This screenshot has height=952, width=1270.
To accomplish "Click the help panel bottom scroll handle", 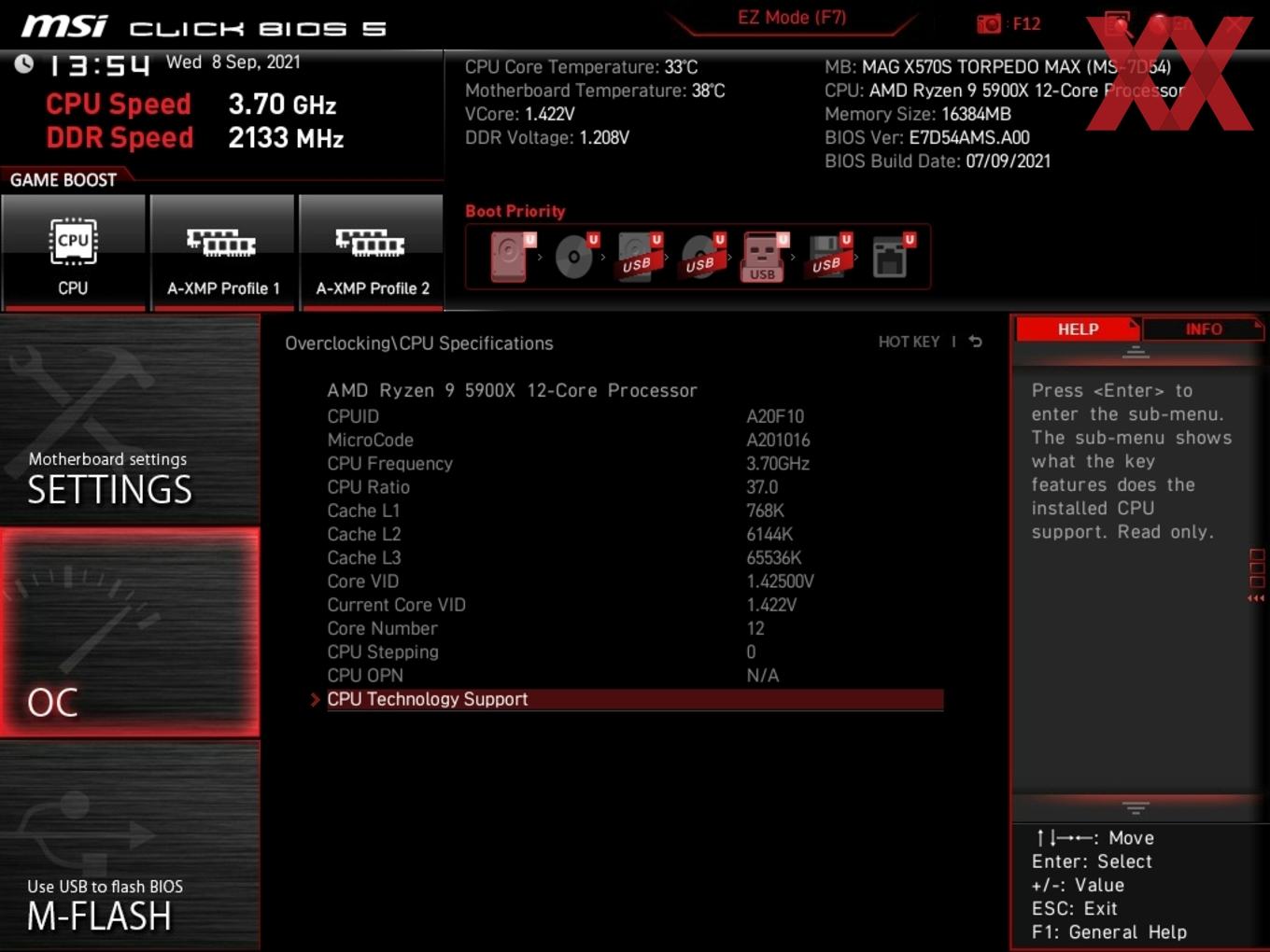I will (x=1136, y=807).
